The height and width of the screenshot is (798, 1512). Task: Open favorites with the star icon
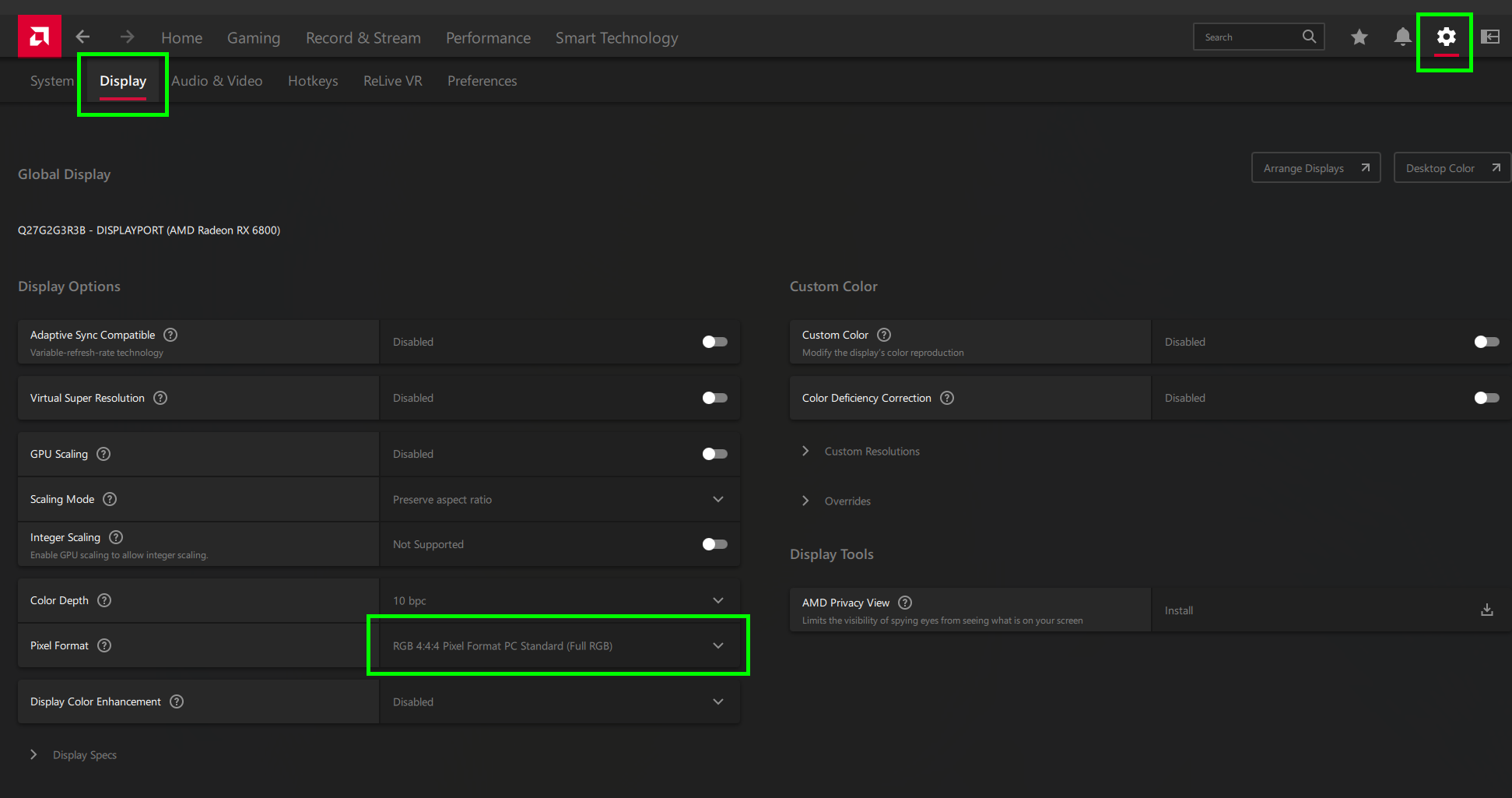[1359, 37]
